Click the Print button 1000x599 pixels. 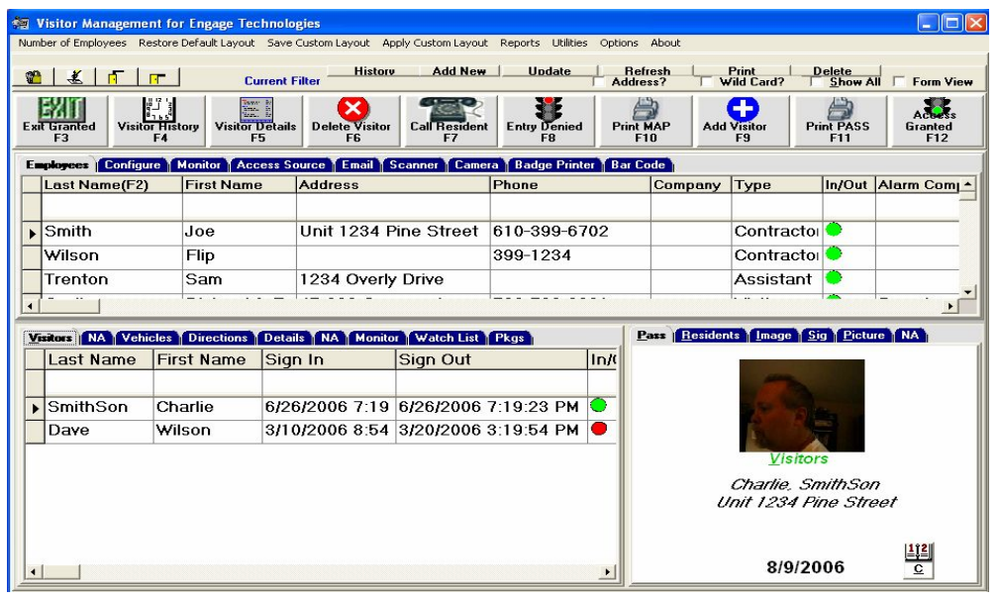pyautogui.click(x=742, y=70)
